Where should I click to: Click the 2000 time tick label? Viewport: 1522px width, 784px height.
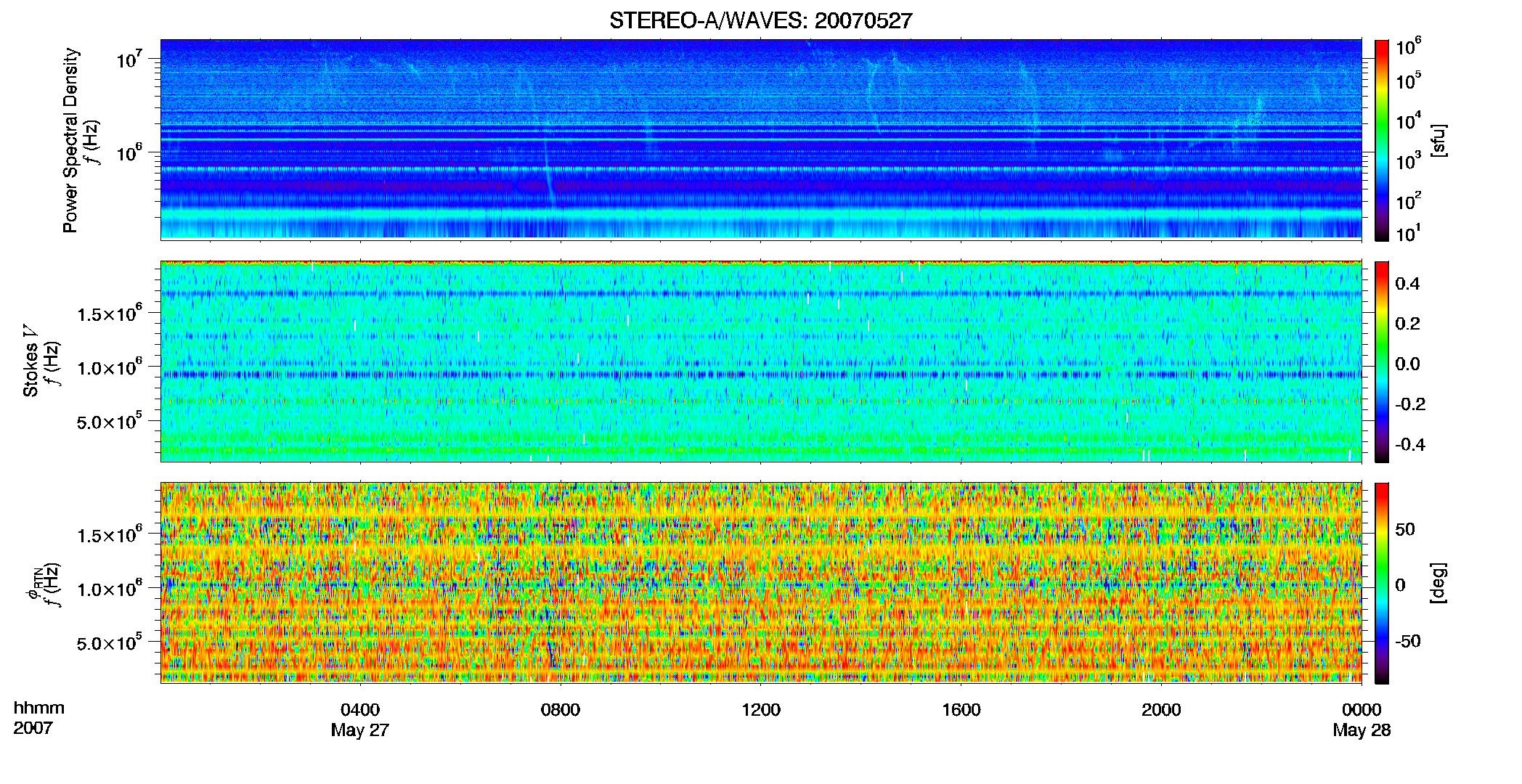click(x=1161, y=710)
